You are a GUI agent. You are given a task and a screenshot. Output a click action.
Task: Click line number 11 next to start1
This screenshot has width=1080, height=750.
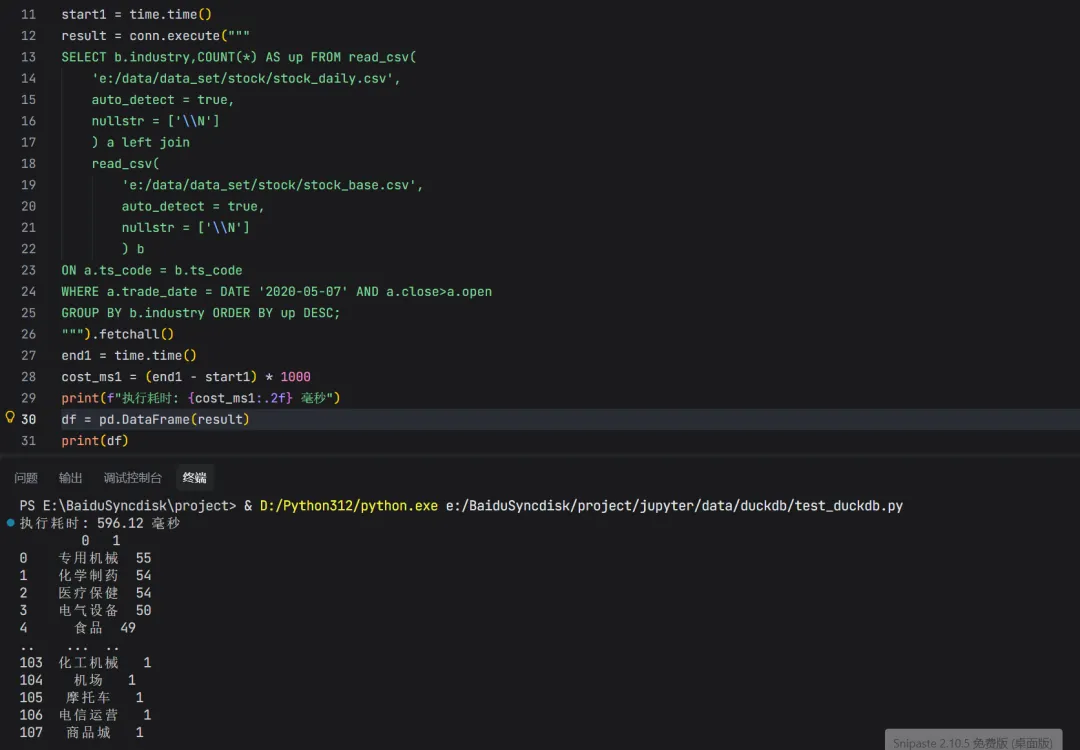coord(28,14)
